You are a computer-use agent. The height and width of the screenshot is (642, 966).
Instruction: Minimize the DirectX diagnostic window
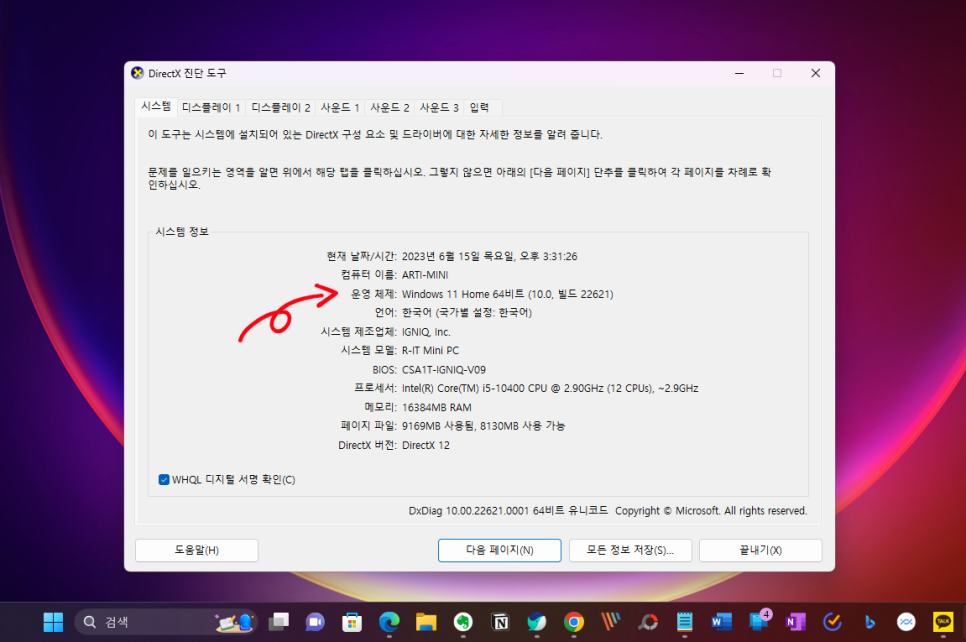coord(739,73)
